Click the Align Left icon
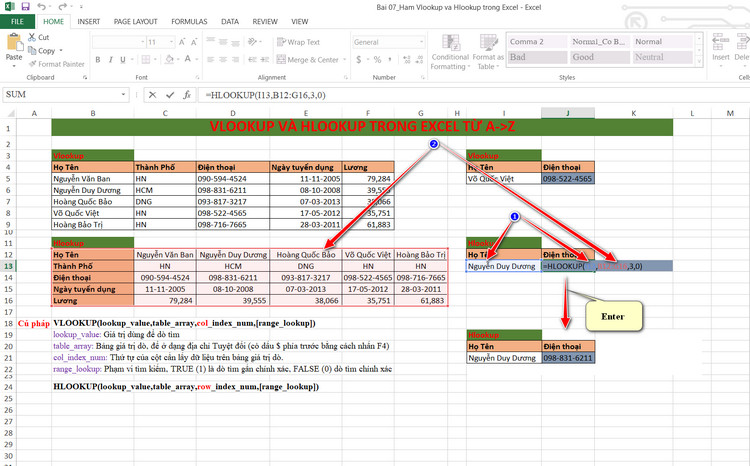Viewport: 750px width, 466px height. 210,59
